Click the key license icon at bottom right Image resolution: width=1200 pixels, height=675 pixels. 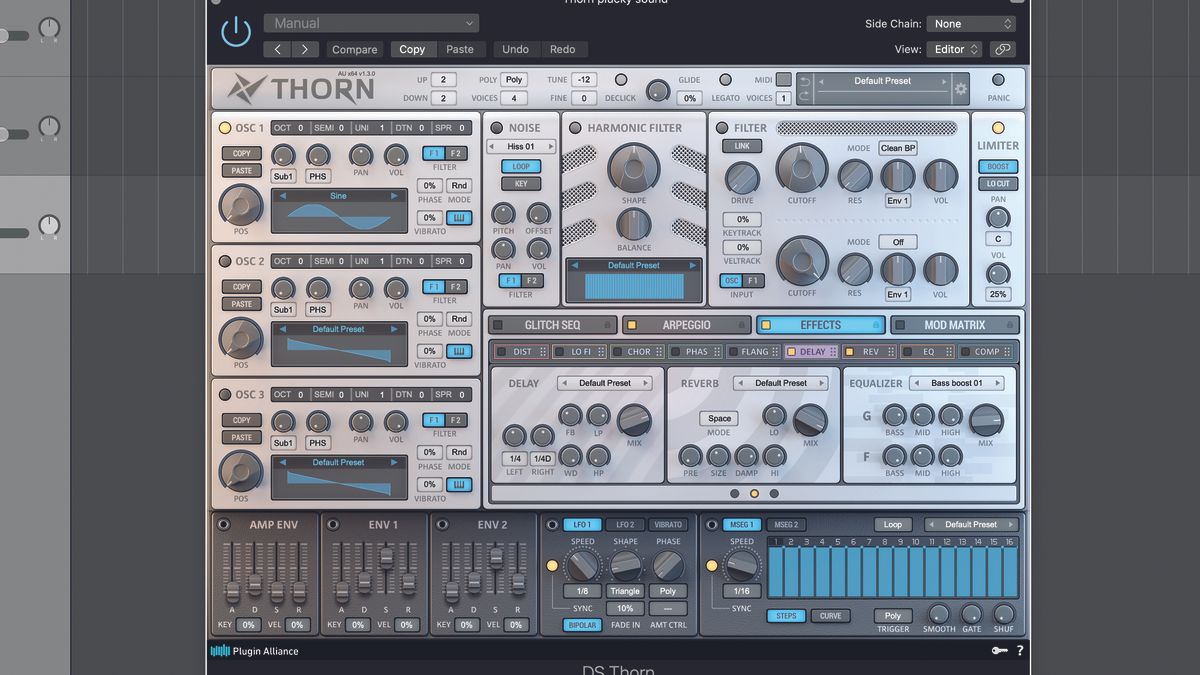(998, 650)
